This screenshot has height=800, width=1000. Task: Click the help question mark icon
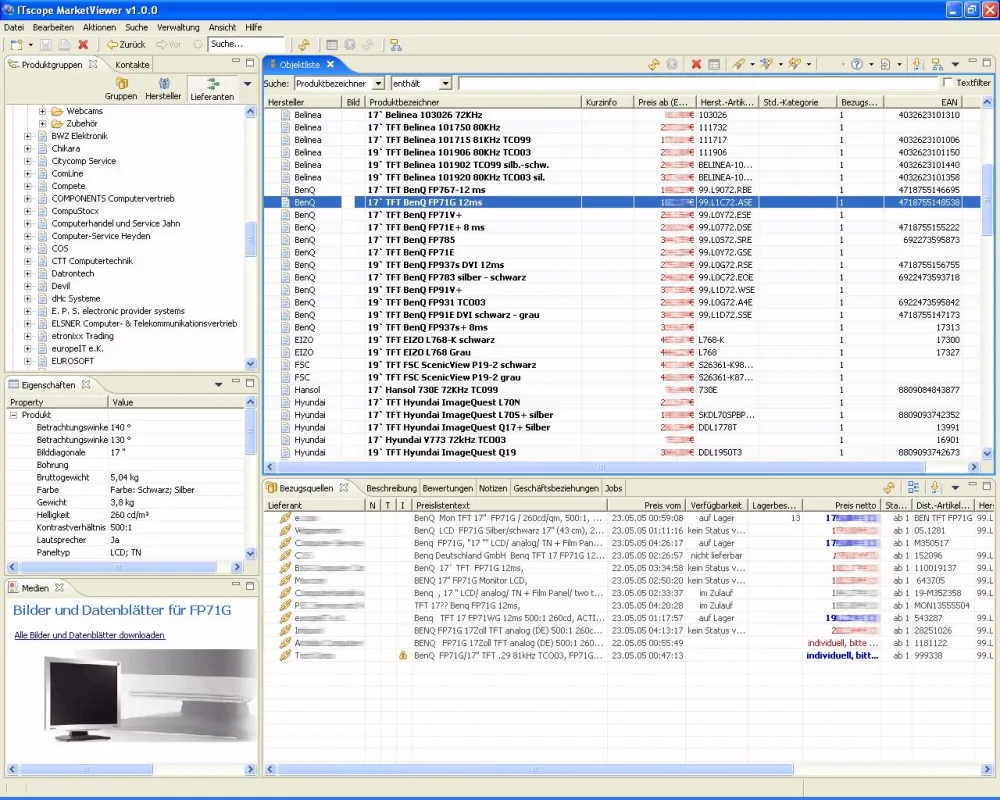pyautogui.click(x=857, y=64)
